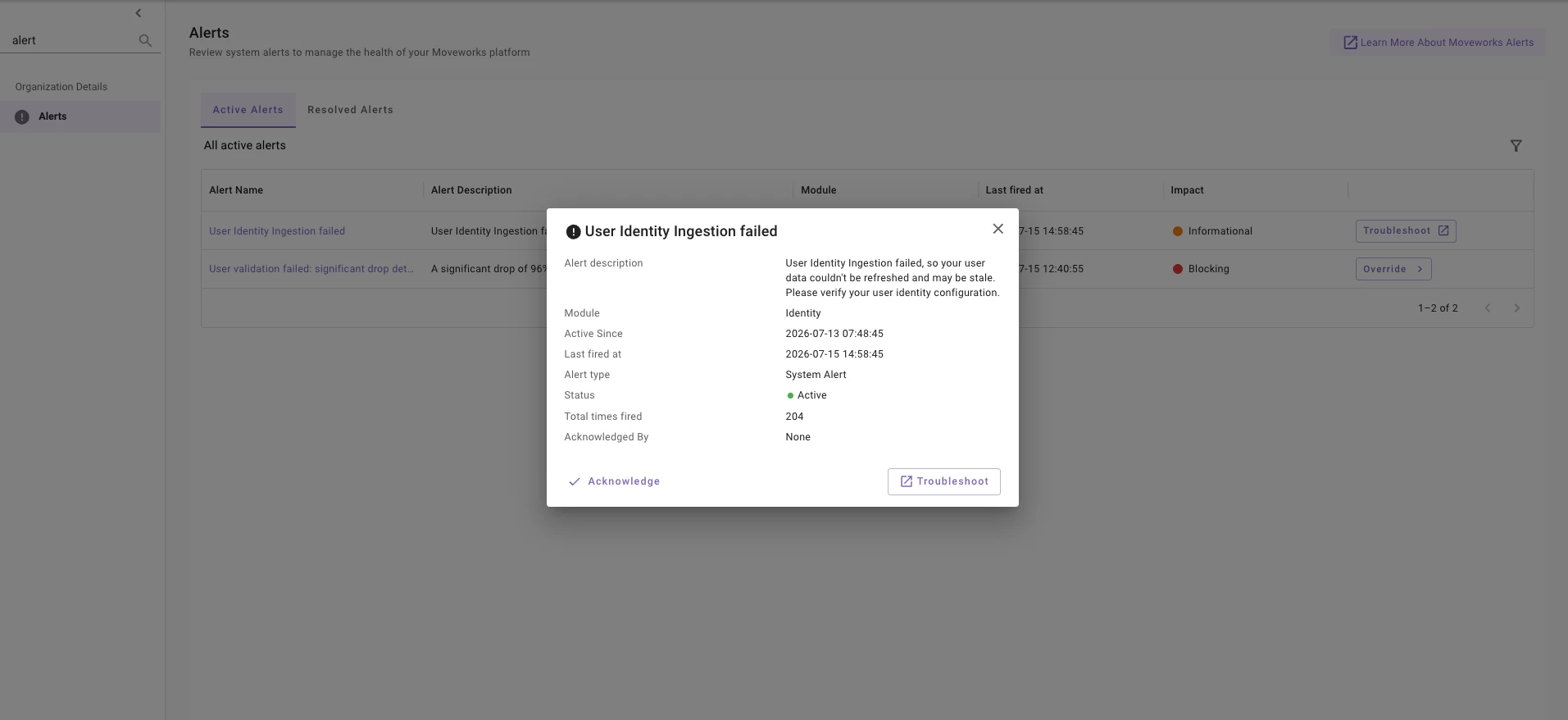1568x720 pixels.
Task: Click the sidebar search magnifier icon
Action: tap(145, 40)
